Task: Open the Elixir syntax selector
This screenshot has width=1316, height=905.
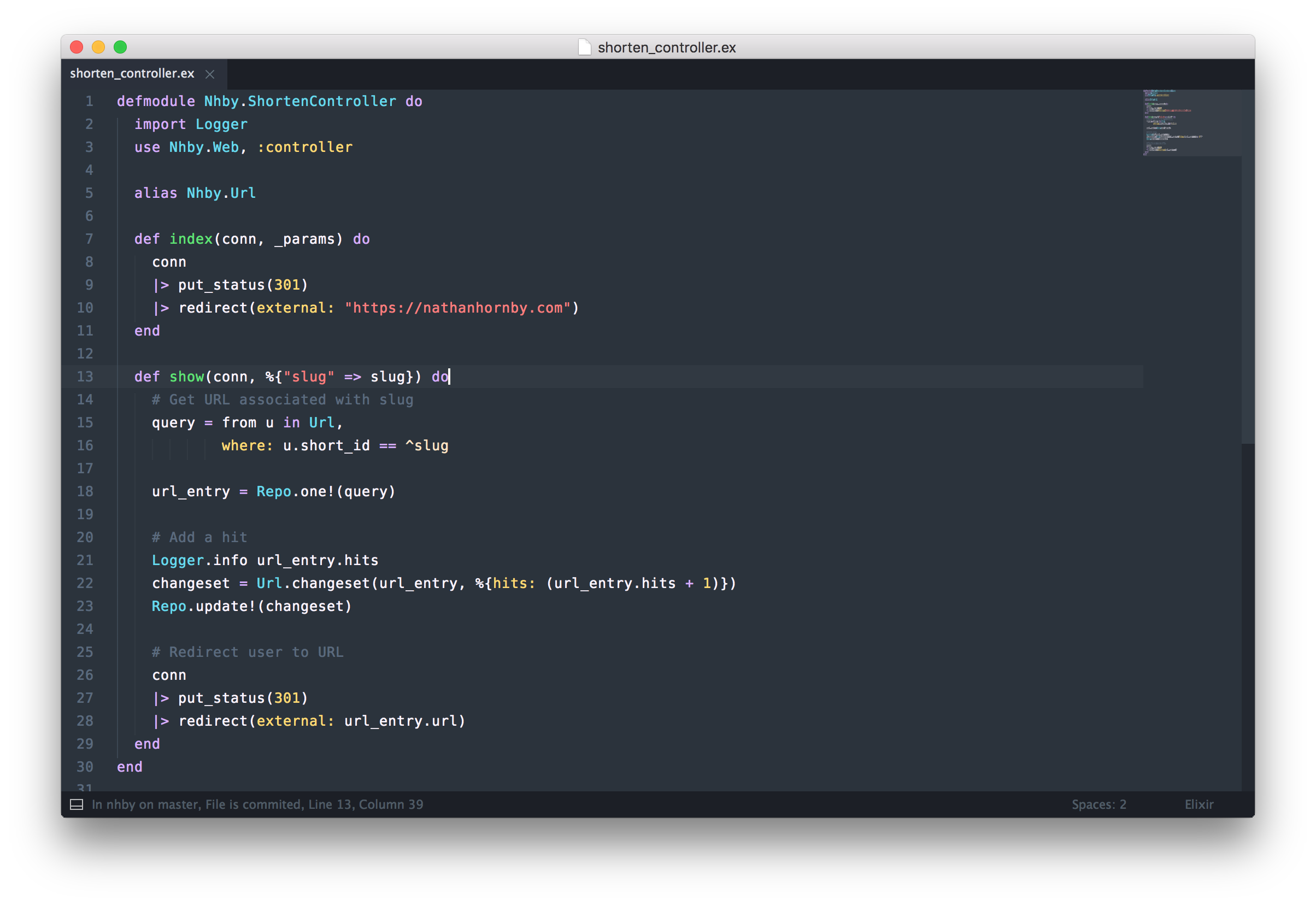Action: pyautogui.click(x=1198, y=804)
